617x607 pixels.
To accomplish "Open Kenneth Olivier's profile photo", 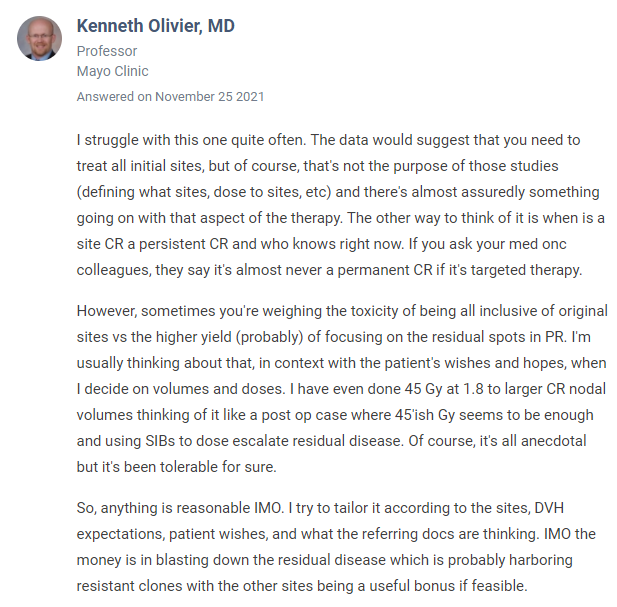I will click(x=39, y=39).
